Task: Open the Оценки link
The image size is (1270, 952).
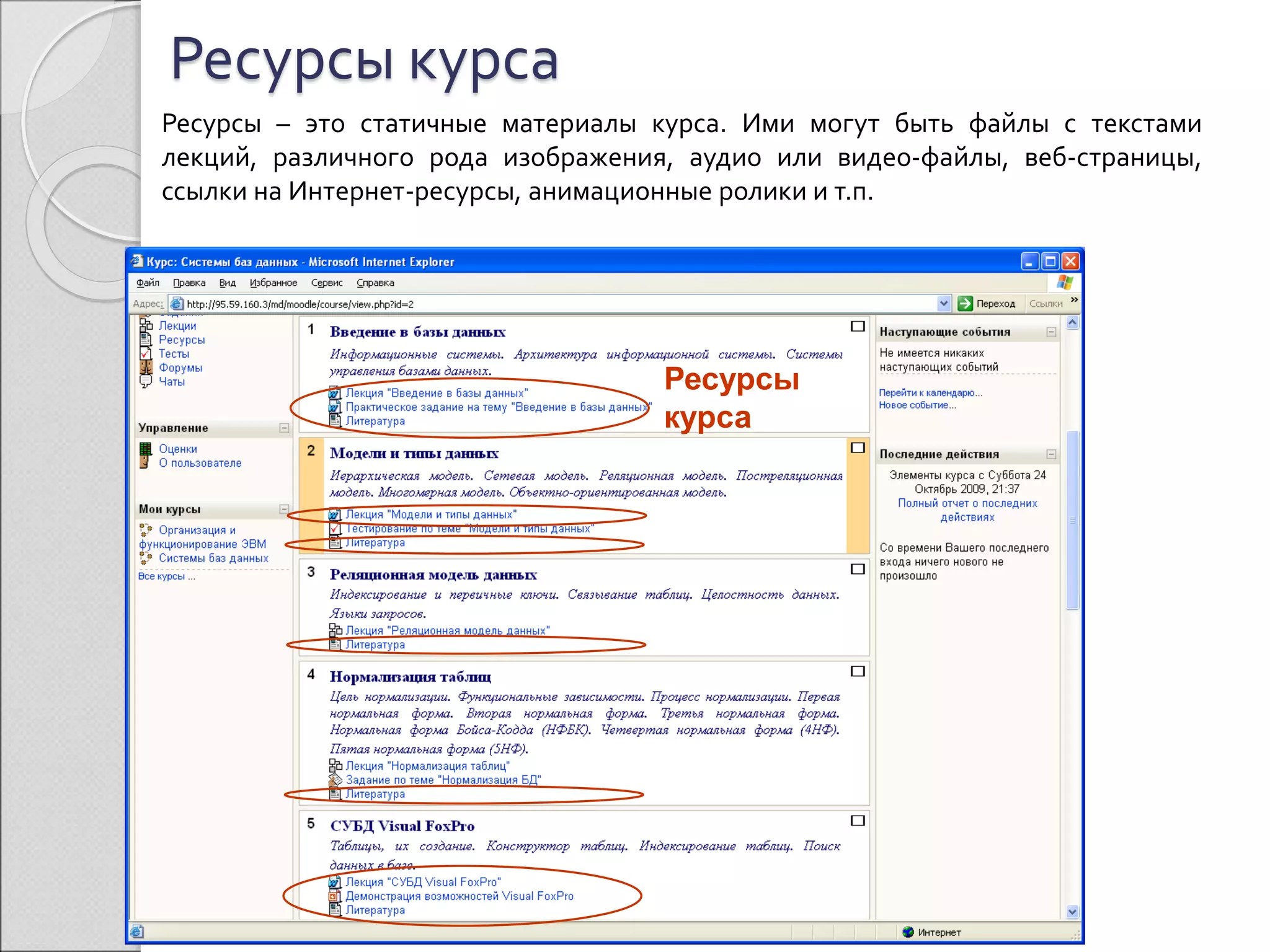Action: pos(178,449)
